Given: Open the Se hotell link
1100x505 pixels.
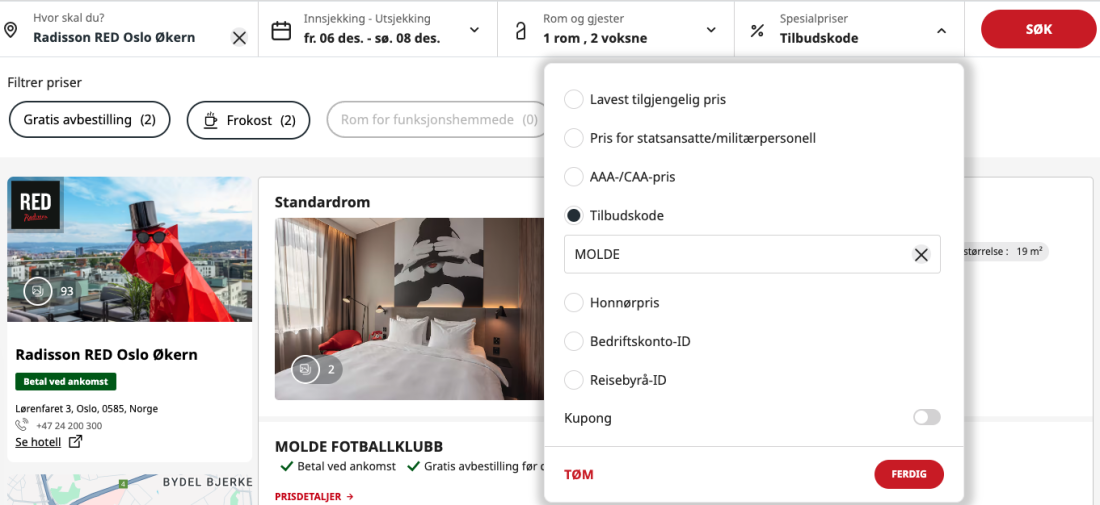Looking at the screenshot, I should coord(39,442).
